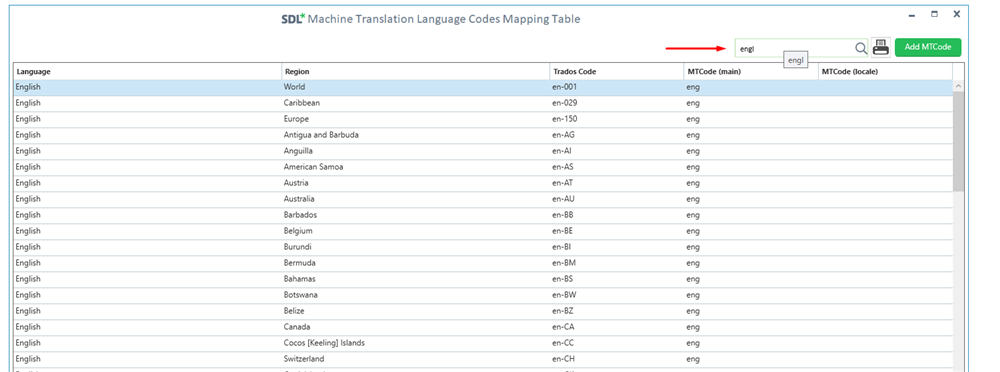Maximize the mapping table window
1000x372 pixels.
(934, 14)
